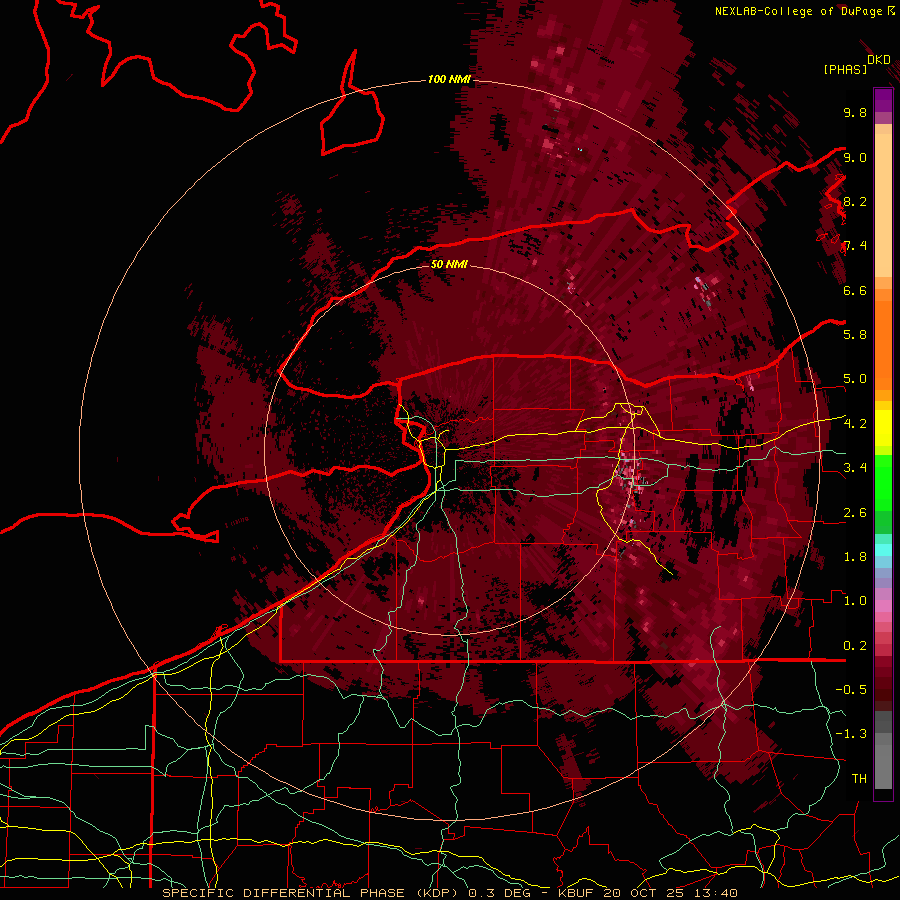The width and height of the screenshot is (900, 900).
Task: Click the 8.2 legend value
Action: [855, 201]
